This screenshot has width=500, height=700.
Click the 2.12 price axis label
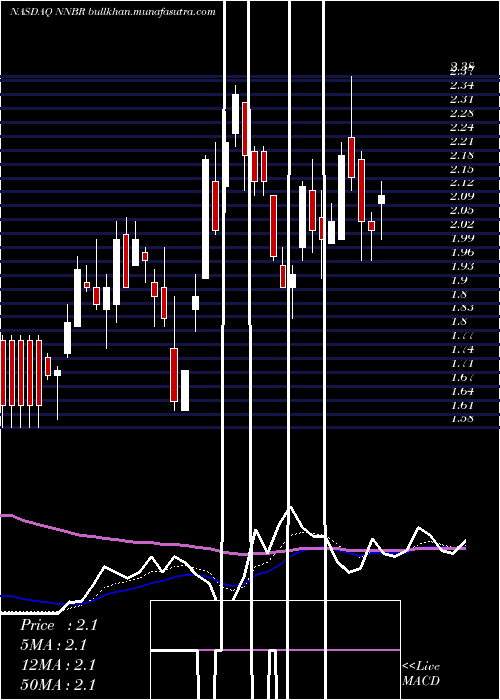point(462,183)
